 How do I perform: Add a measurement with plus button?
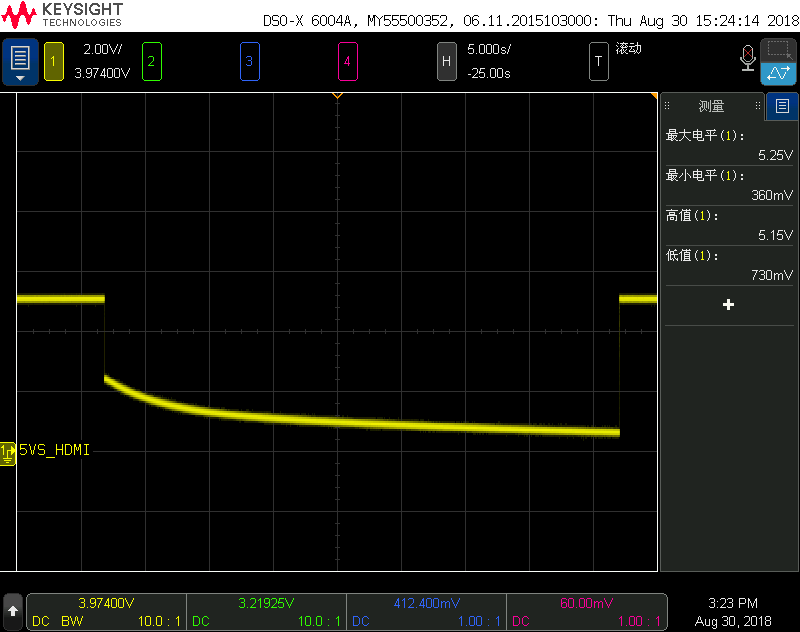729,305
